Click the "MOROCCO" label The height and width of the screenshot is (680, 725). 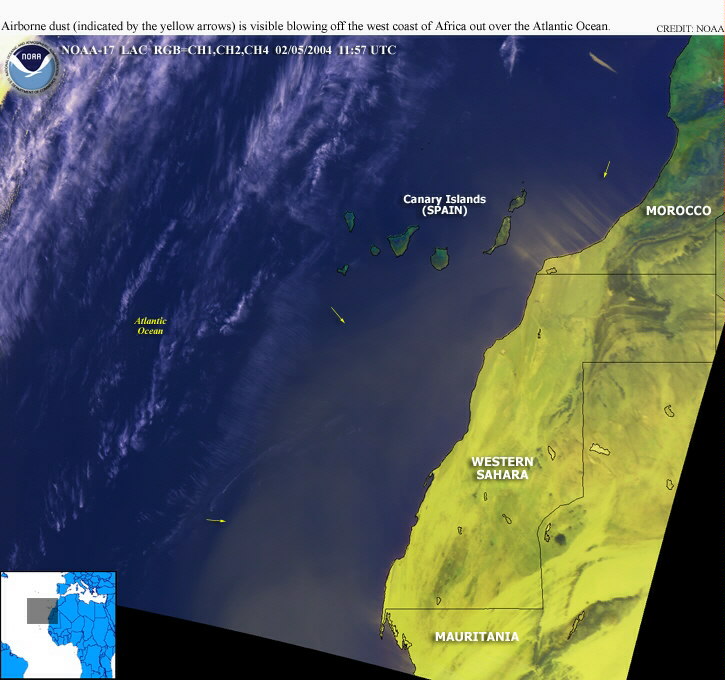click(x=678, y=211)
